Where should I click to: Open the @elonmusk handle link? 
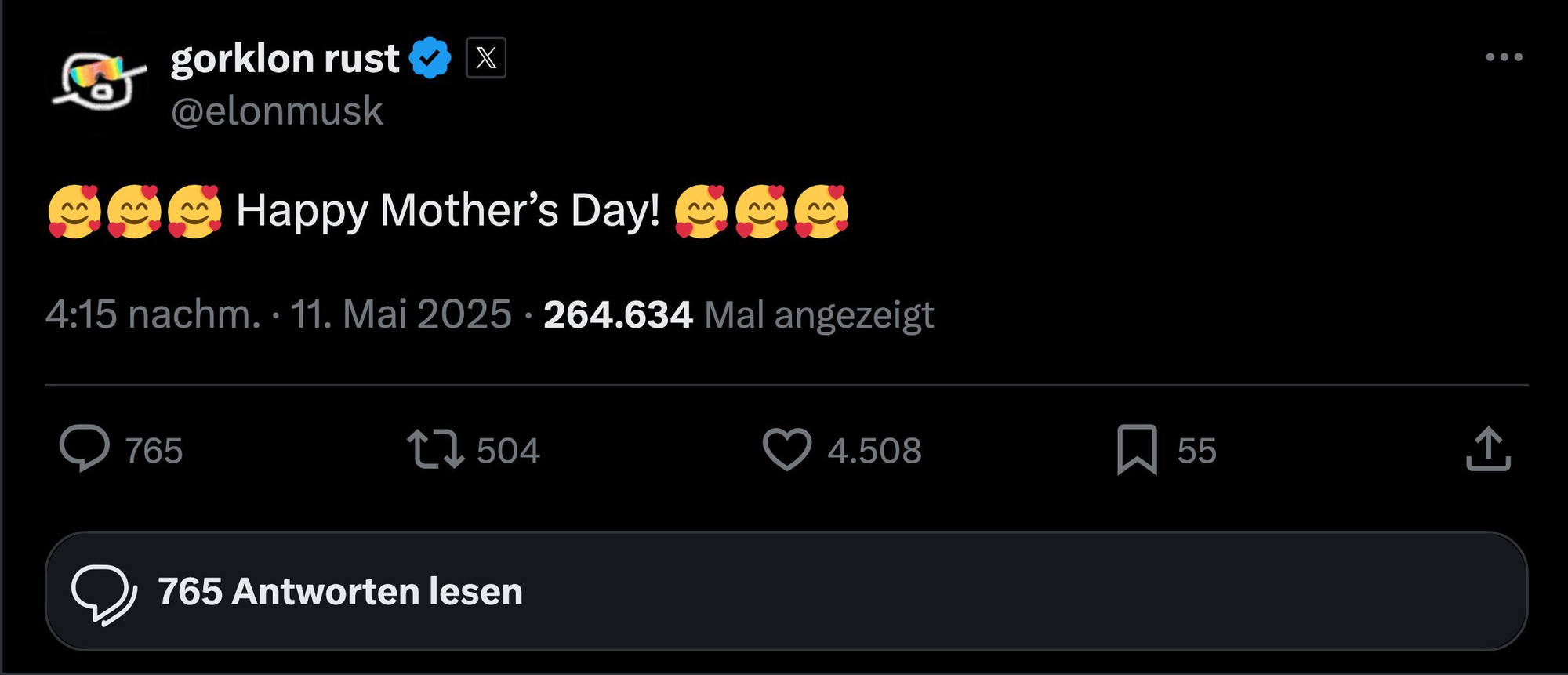coord(278,111)
